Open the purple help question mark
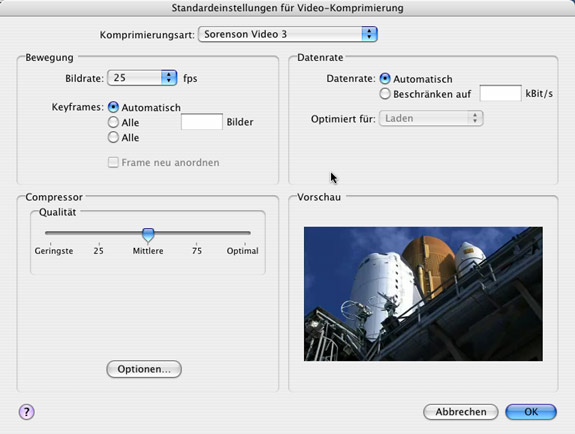The image size is (575, 434). (26, 412)
